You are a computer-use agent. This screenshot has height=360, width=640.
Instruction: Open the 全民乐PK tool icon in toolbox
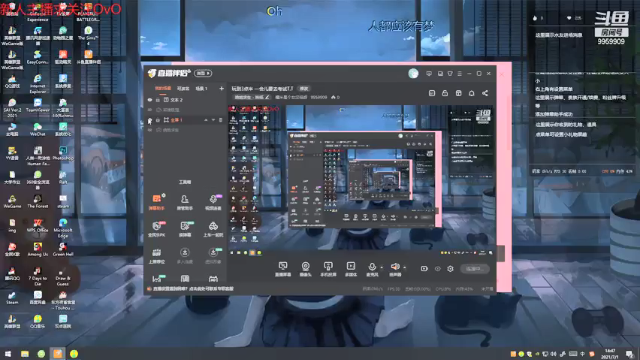157,229
